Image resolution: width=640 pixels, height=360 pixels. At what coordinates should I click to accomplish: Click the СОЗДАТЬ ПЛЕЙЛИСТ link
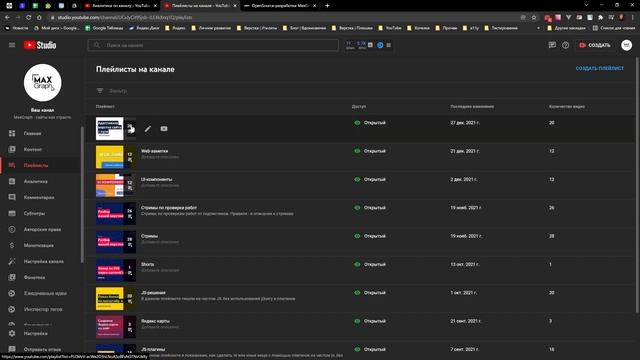coord(600,68)
